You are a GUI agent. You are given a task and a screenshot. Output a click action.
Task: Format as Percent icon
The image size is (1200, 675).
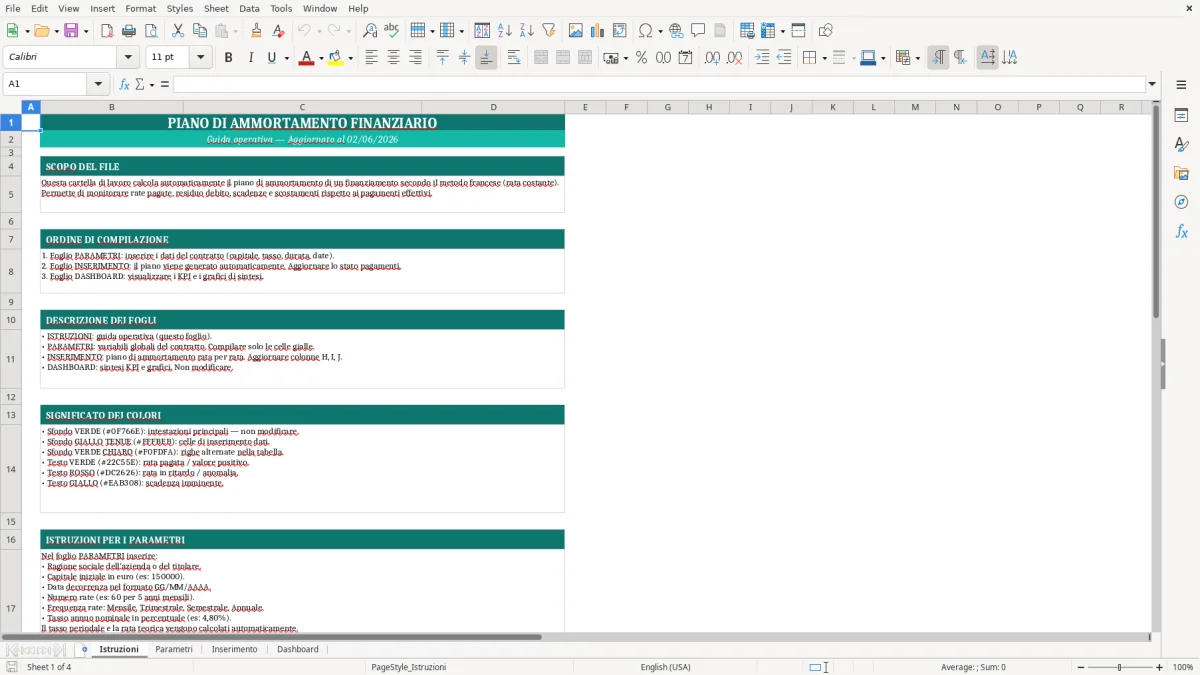641,58
